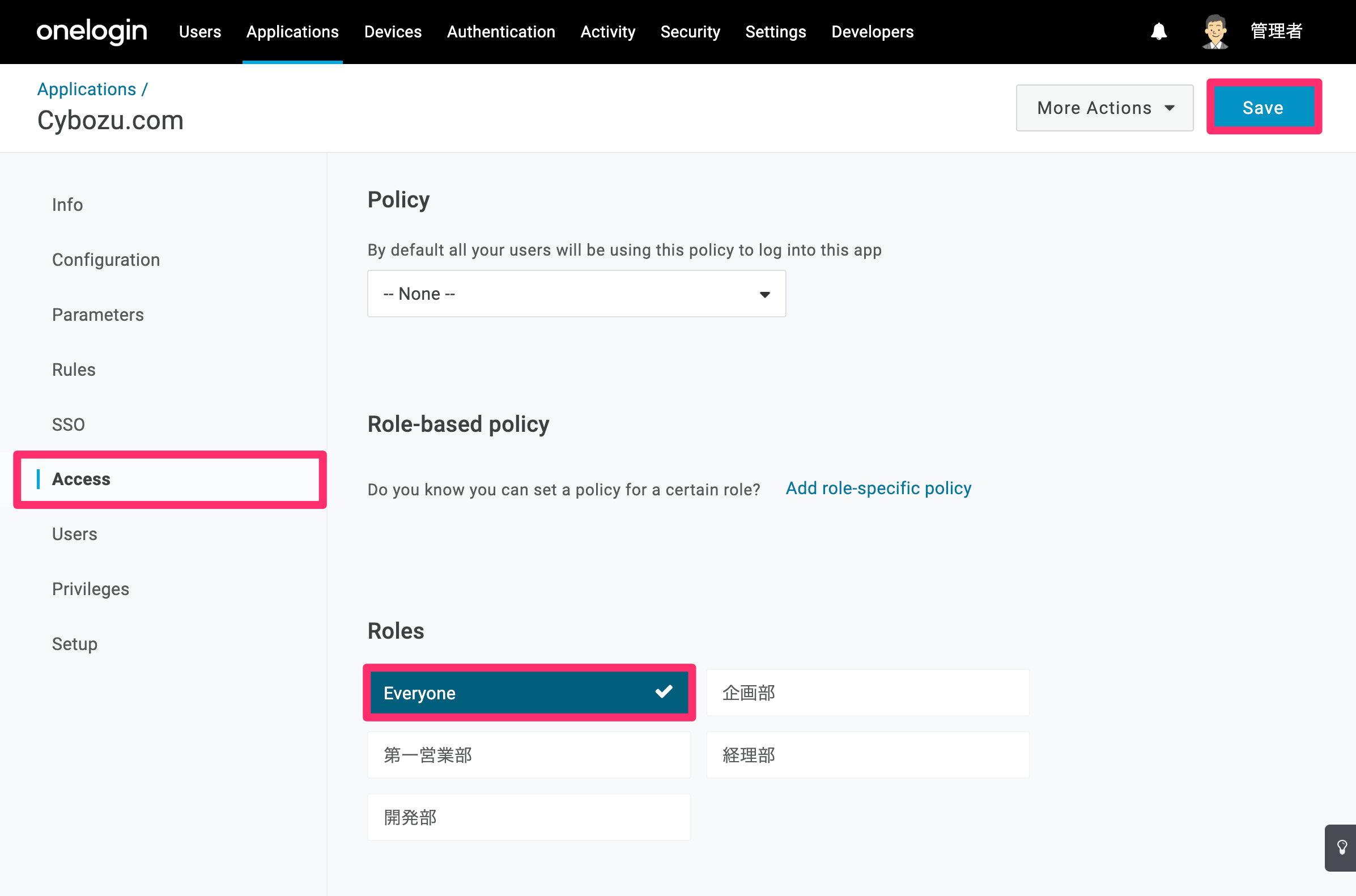Switch to the sidebar Users tab
The image size is (1356, 896).
tap(74, 534)
